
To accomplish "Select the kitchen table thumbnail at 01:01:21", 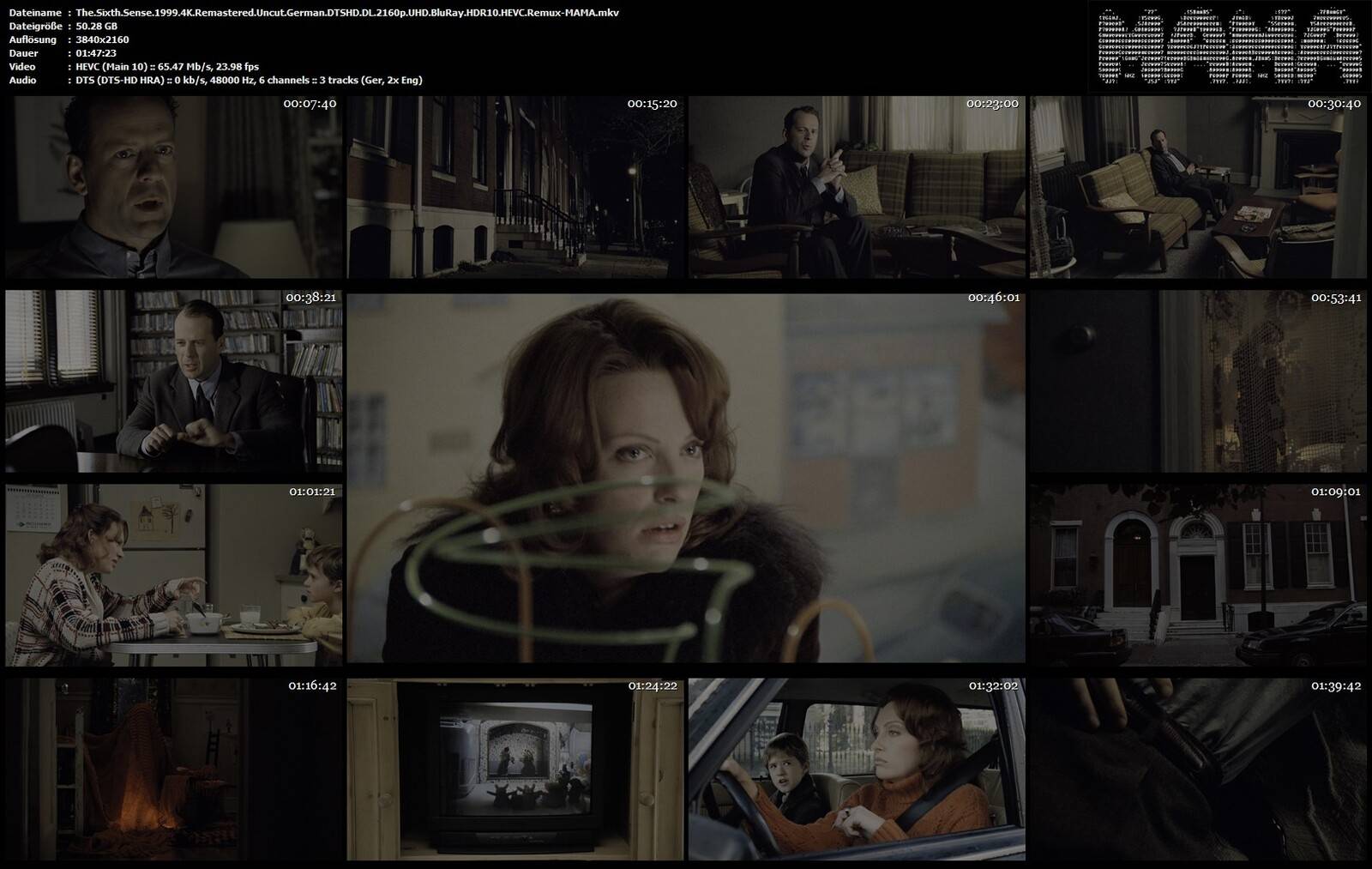I will [x=174, y=576].
